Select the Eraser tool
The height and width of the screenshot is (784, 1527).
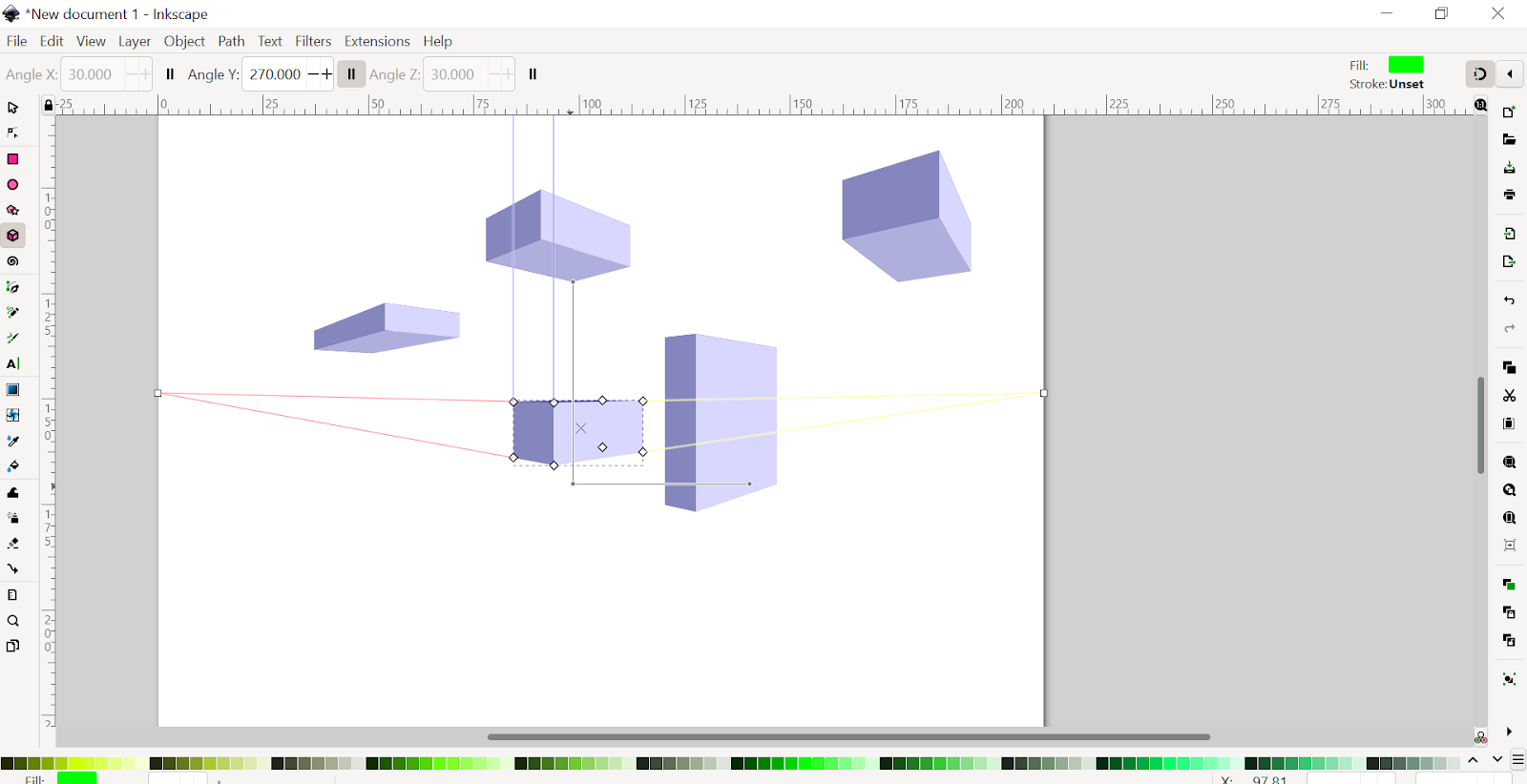[13, 544]
